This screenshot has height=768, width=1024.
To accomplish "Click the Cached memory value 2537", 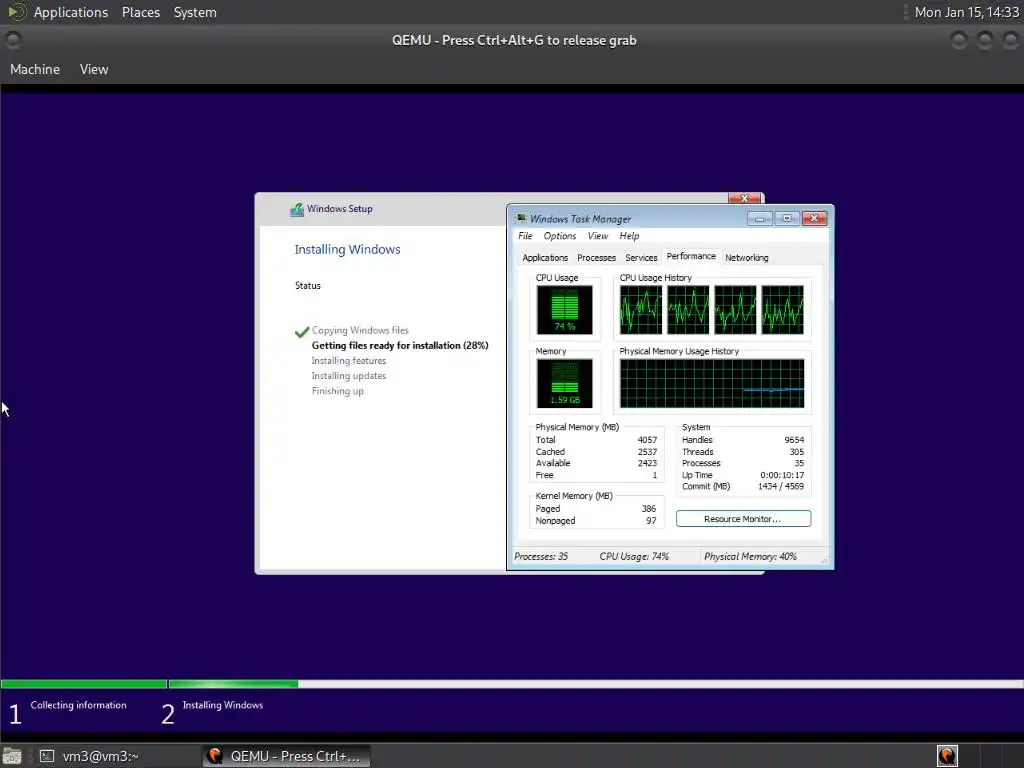I will click(647, 452).
